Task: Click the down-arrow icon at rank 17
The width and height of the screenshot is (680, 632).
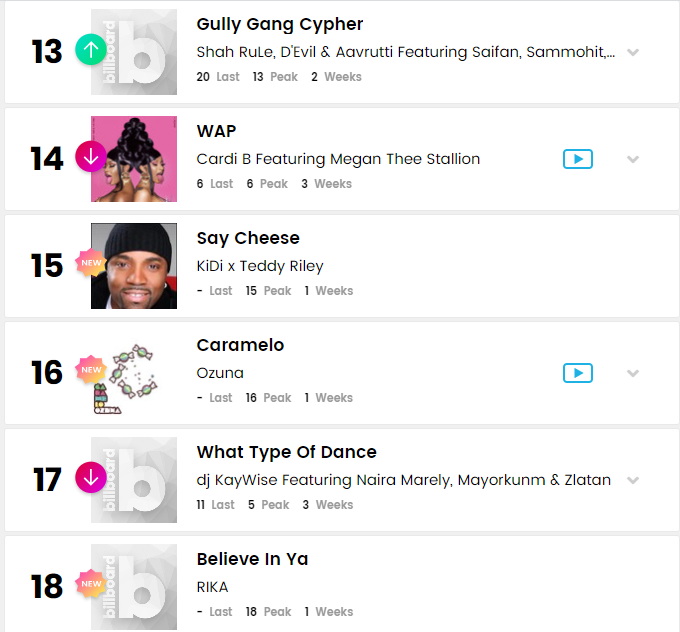Action: 91,478
